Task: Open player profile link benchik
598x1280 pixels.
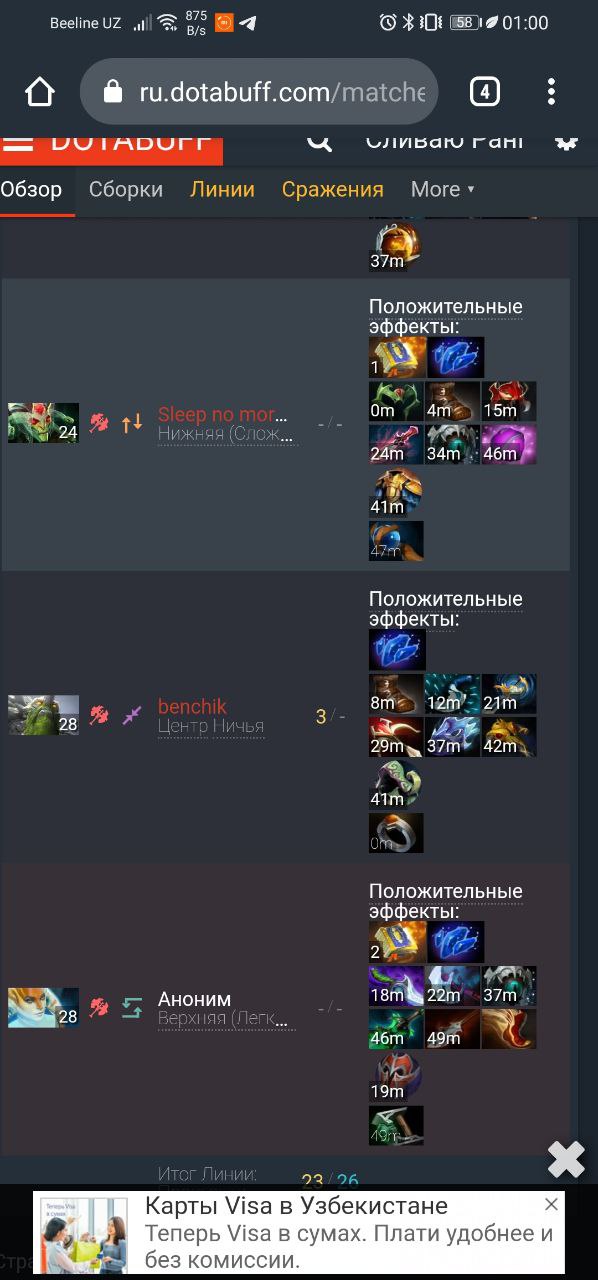Action: (192, 707)
